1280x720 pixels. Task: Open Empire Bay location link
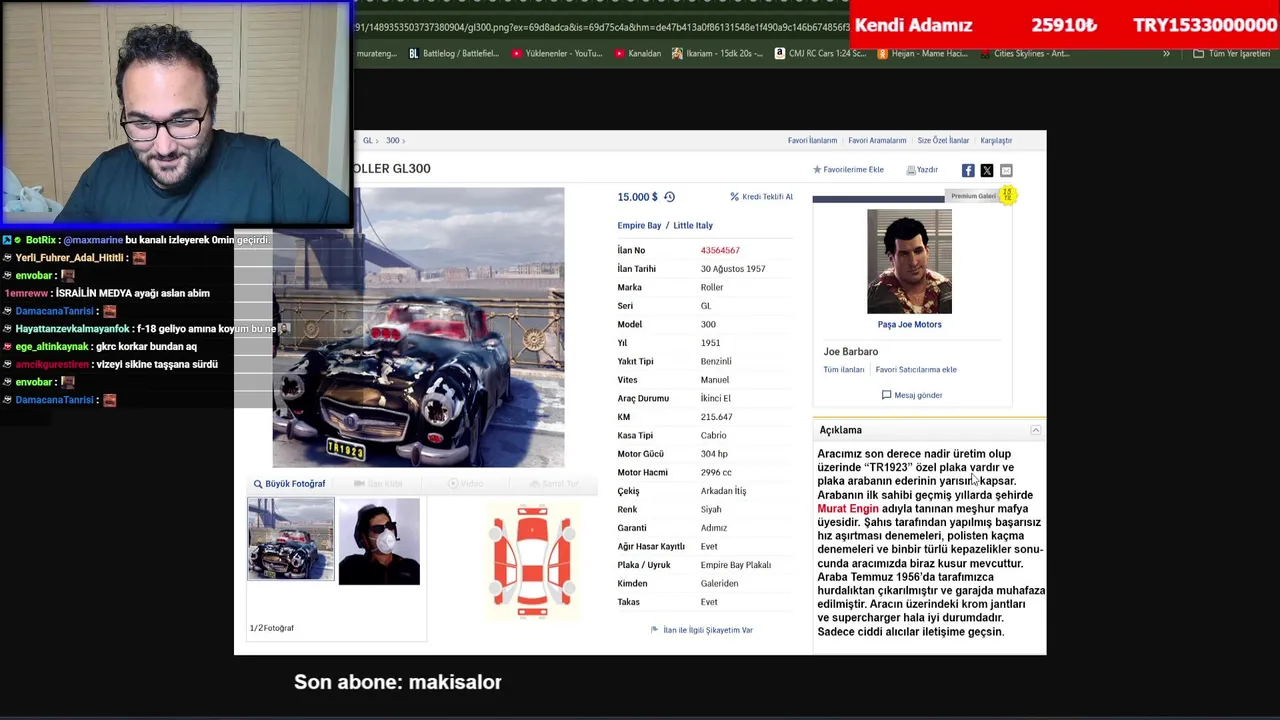639,226
